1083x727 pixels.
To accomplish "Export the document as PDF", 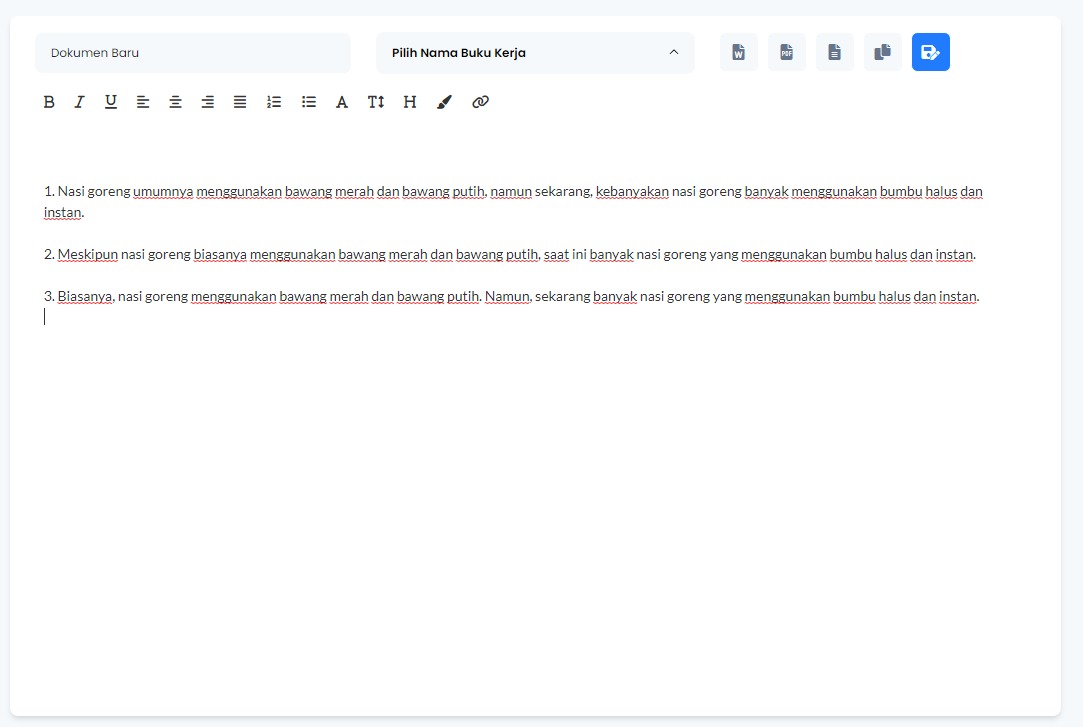I will tap(787, 53).
